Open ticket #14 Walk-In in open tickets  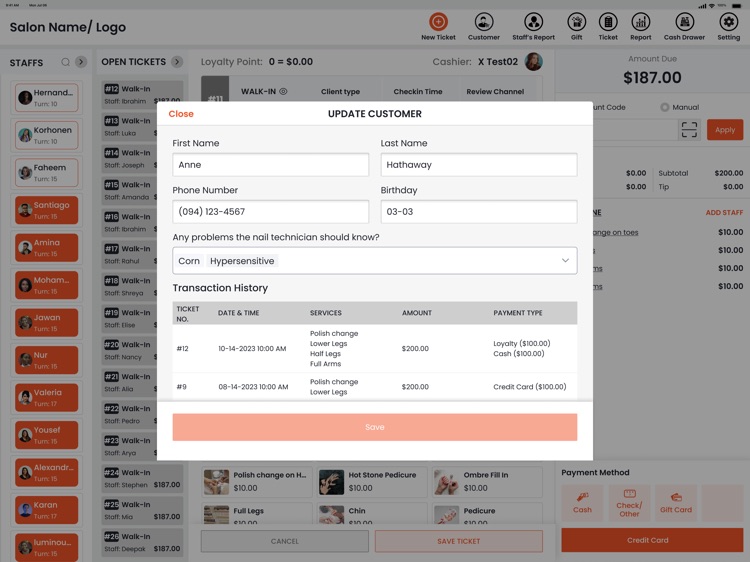[130, 159]
